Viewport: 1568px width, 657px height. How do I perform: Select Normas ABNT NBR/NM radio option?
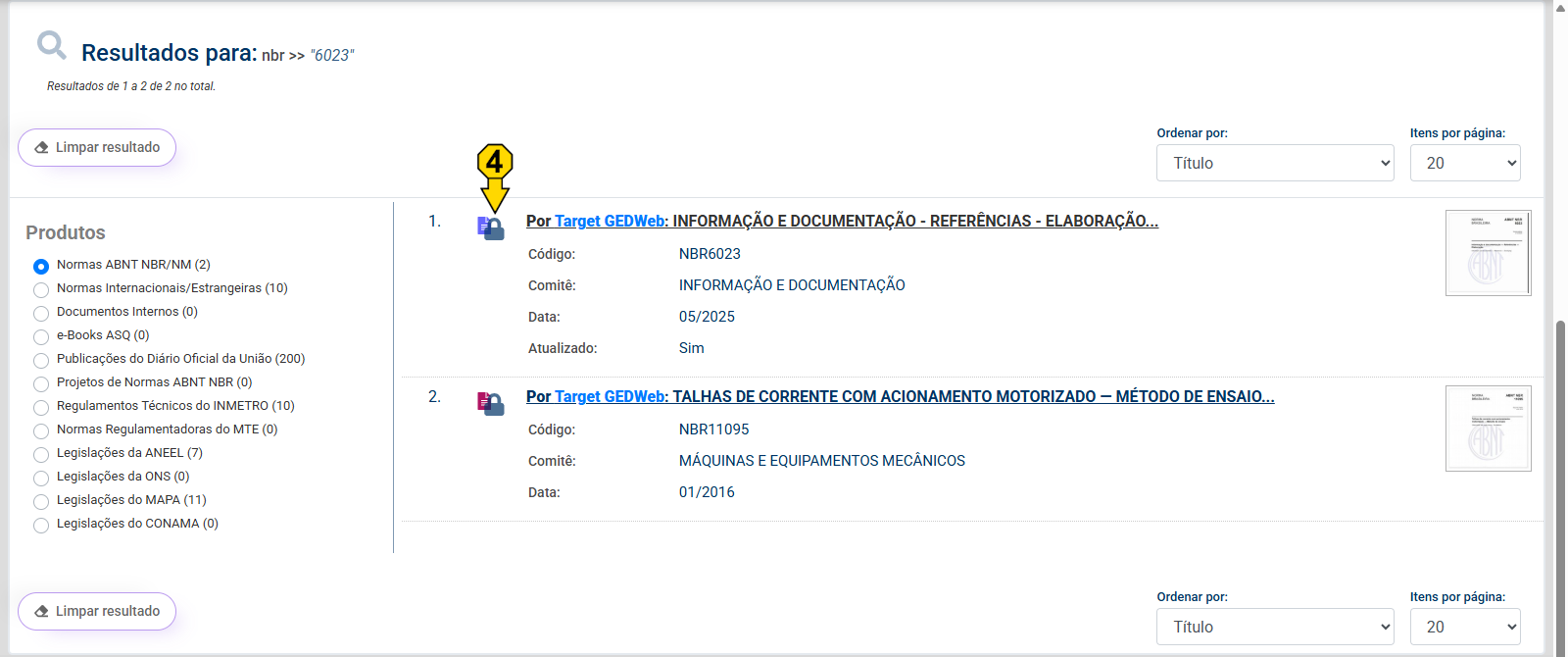pos(41,266)
